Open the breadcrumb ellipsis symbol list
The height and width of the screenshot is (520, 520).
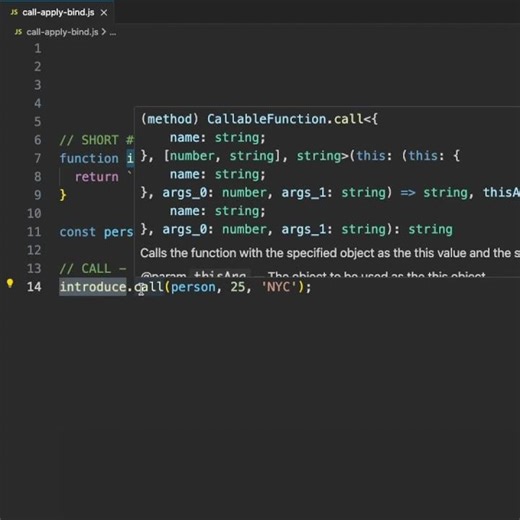click(x=113, y=32)
